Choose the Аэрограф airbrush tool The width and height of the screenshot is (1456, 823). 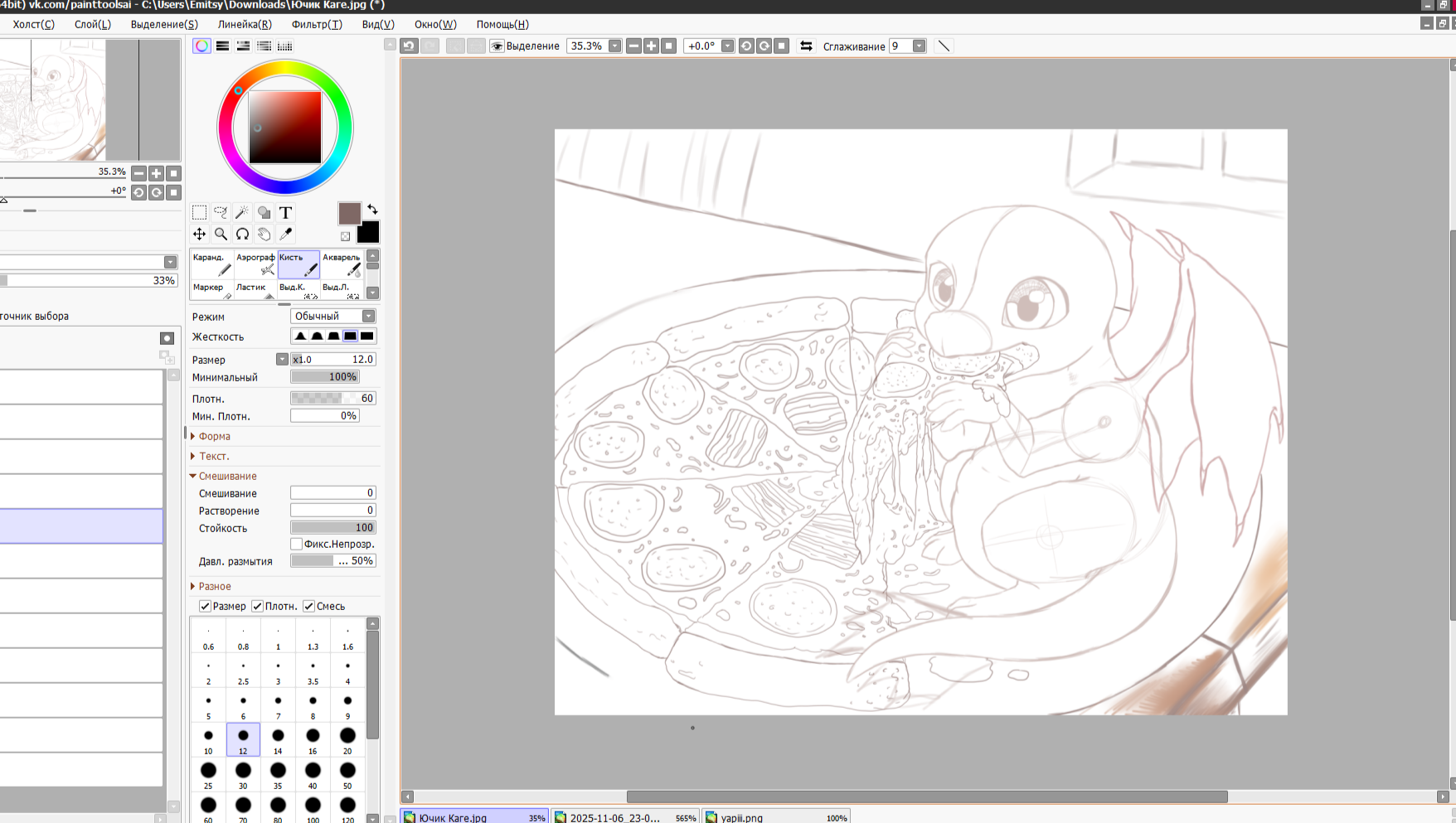255,264
